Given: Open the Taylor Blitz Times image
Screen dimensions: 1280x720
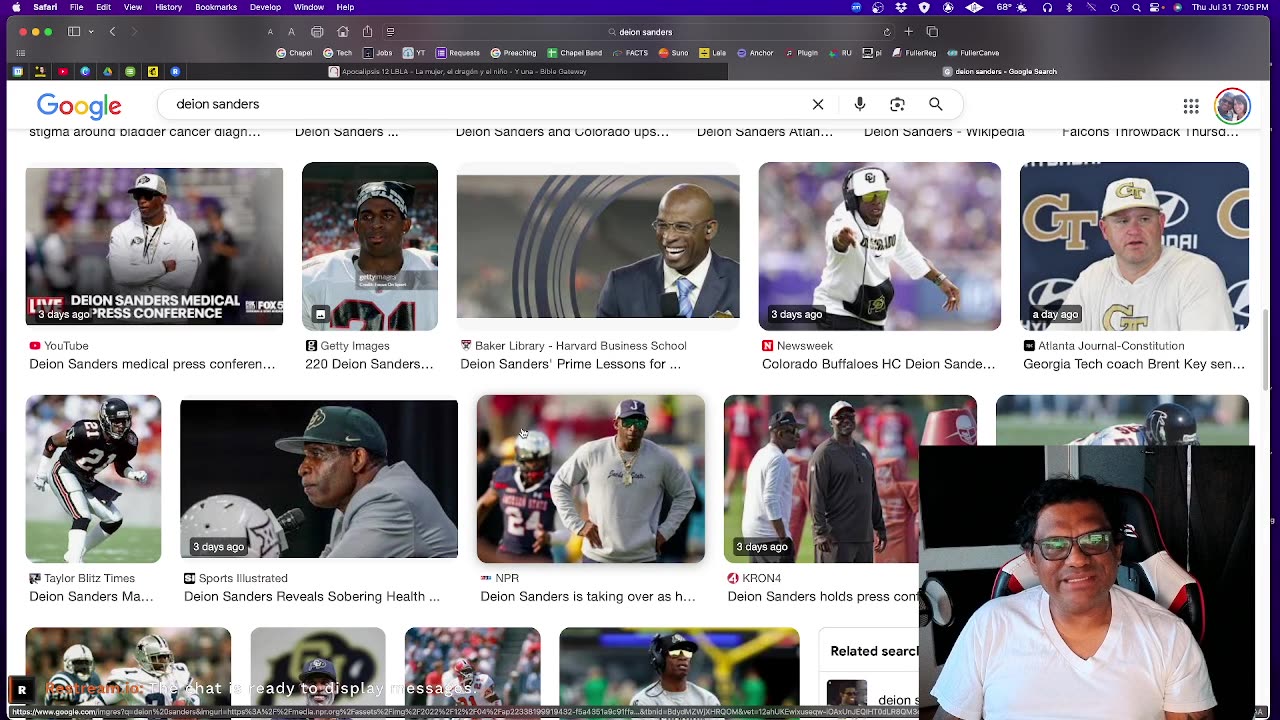Looking at the screenshot, I should pos(93,479).
